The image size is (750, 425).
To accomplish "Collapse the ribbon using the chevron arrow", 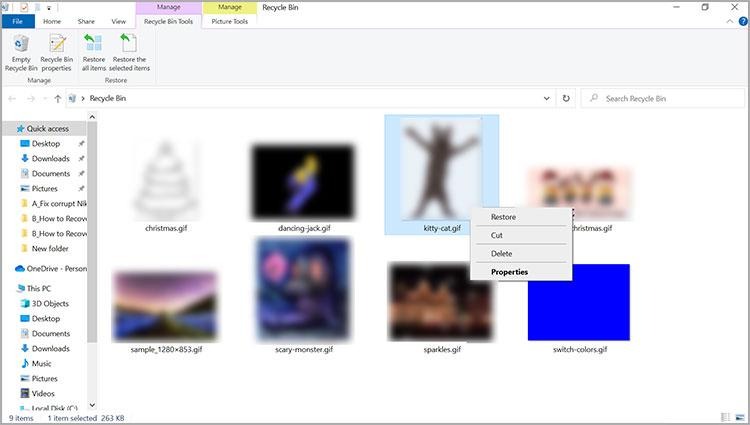I will click(x=728, y=21).
